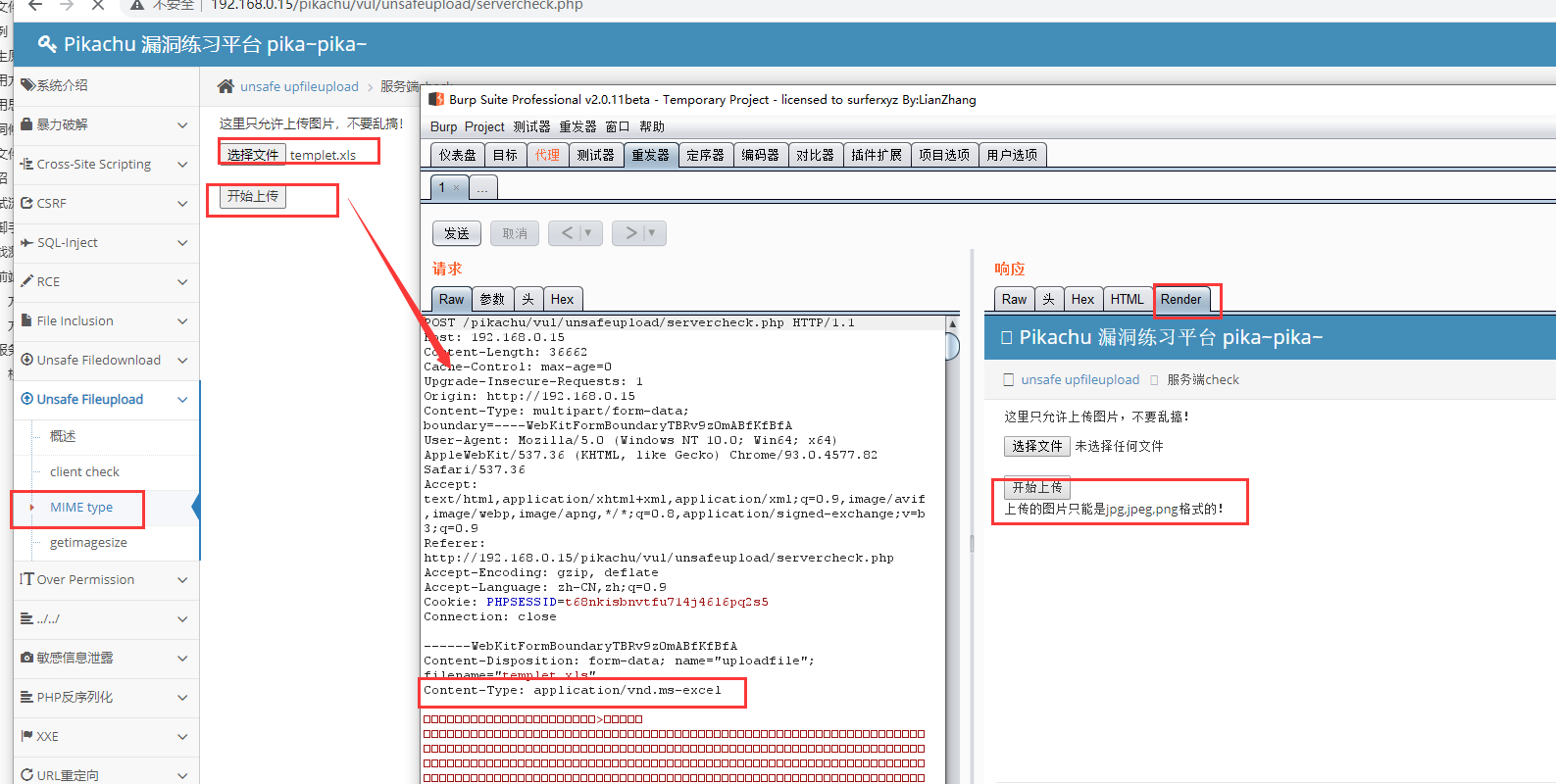Click the Burp Suite window logo icon

pyautogui.click(x=436, y=99)
